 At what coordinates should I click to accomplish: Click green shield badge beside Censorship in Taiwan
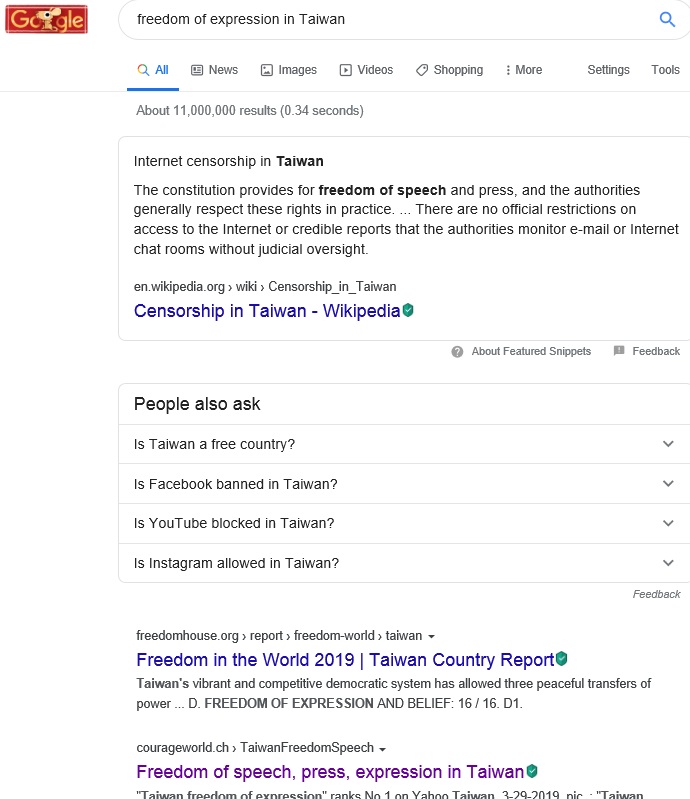pyautogui.click(x=408, y=310)
